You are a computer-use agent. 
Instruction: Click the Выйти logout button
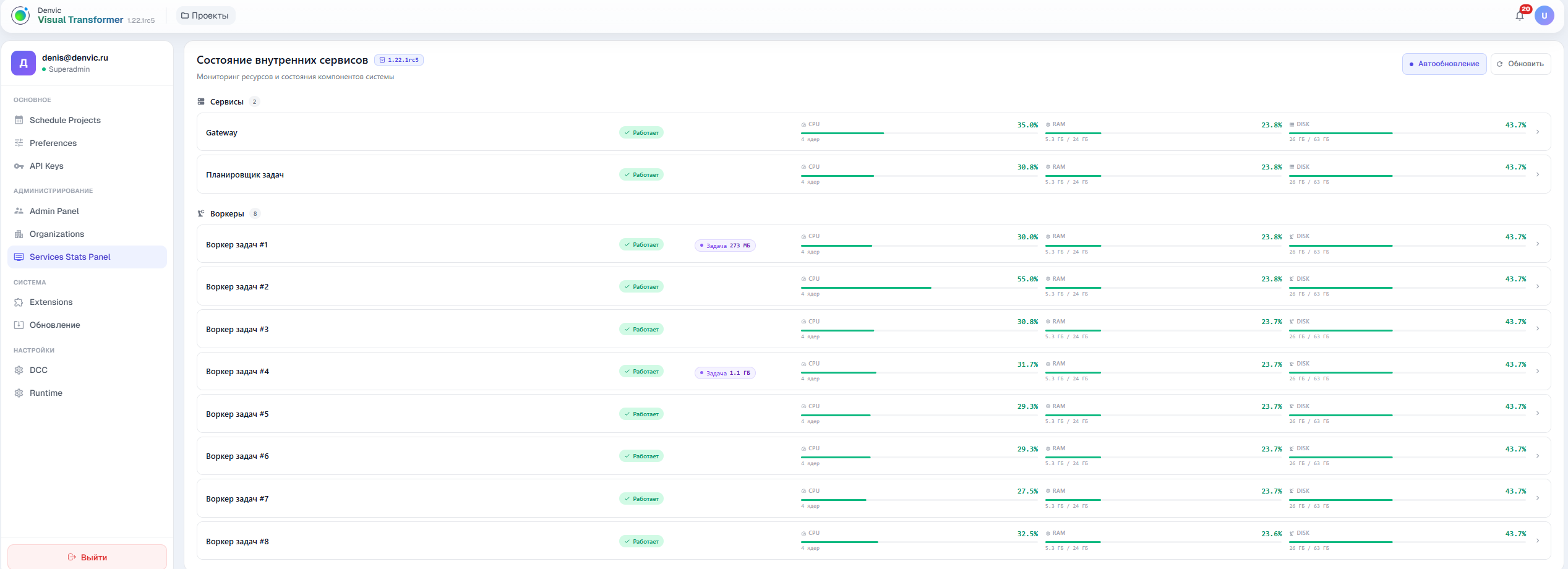[87, 557]
